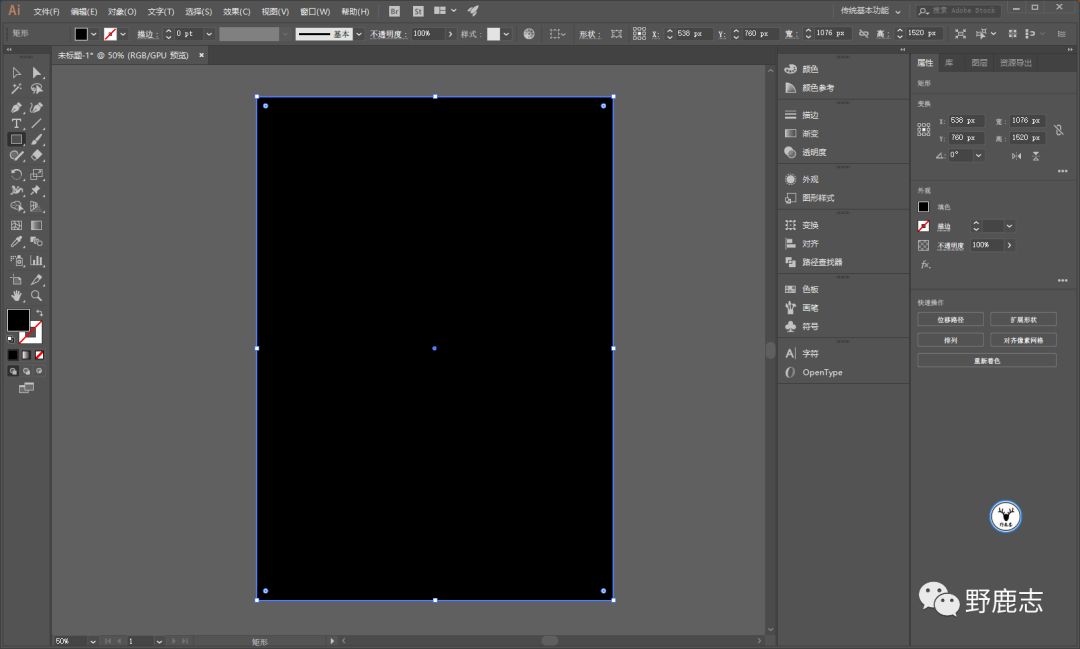
Task: Set fill to None in toolbar
Action: (x=40, y=354)
